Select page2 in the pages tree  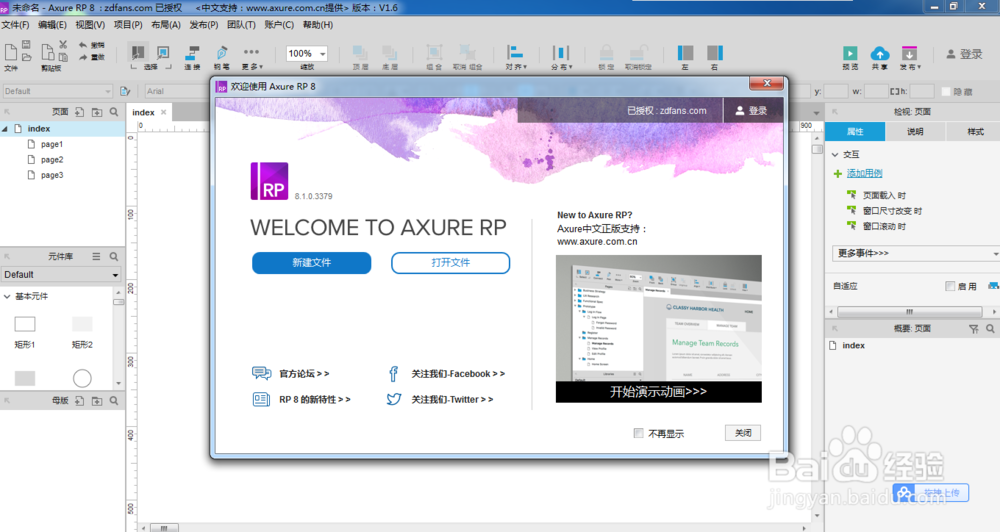click(x=52, y=159)
